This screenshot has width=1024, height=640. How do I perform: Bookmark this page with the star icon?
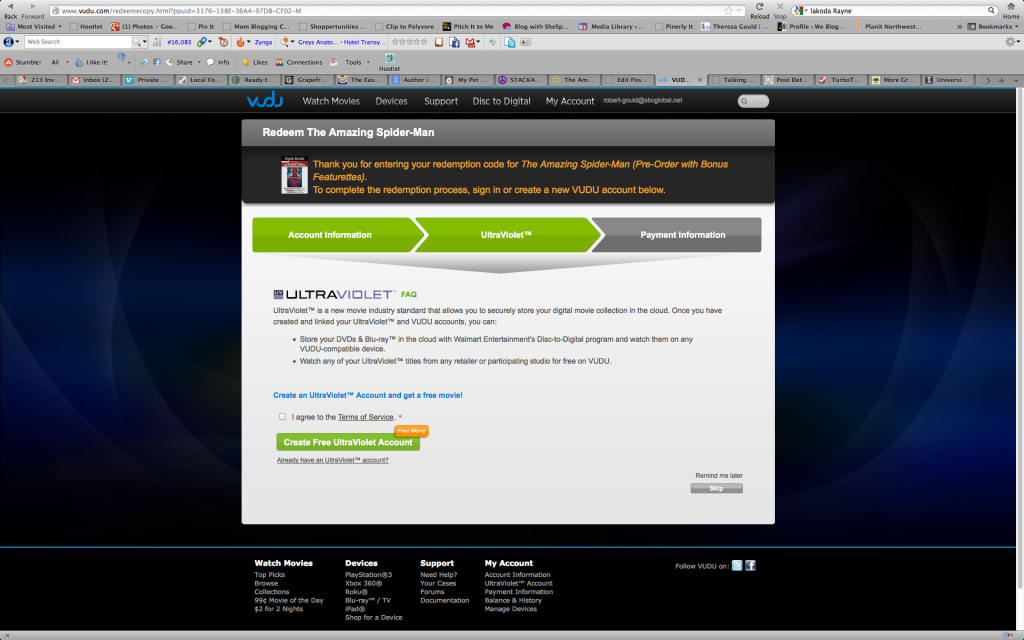pos(728,10)
